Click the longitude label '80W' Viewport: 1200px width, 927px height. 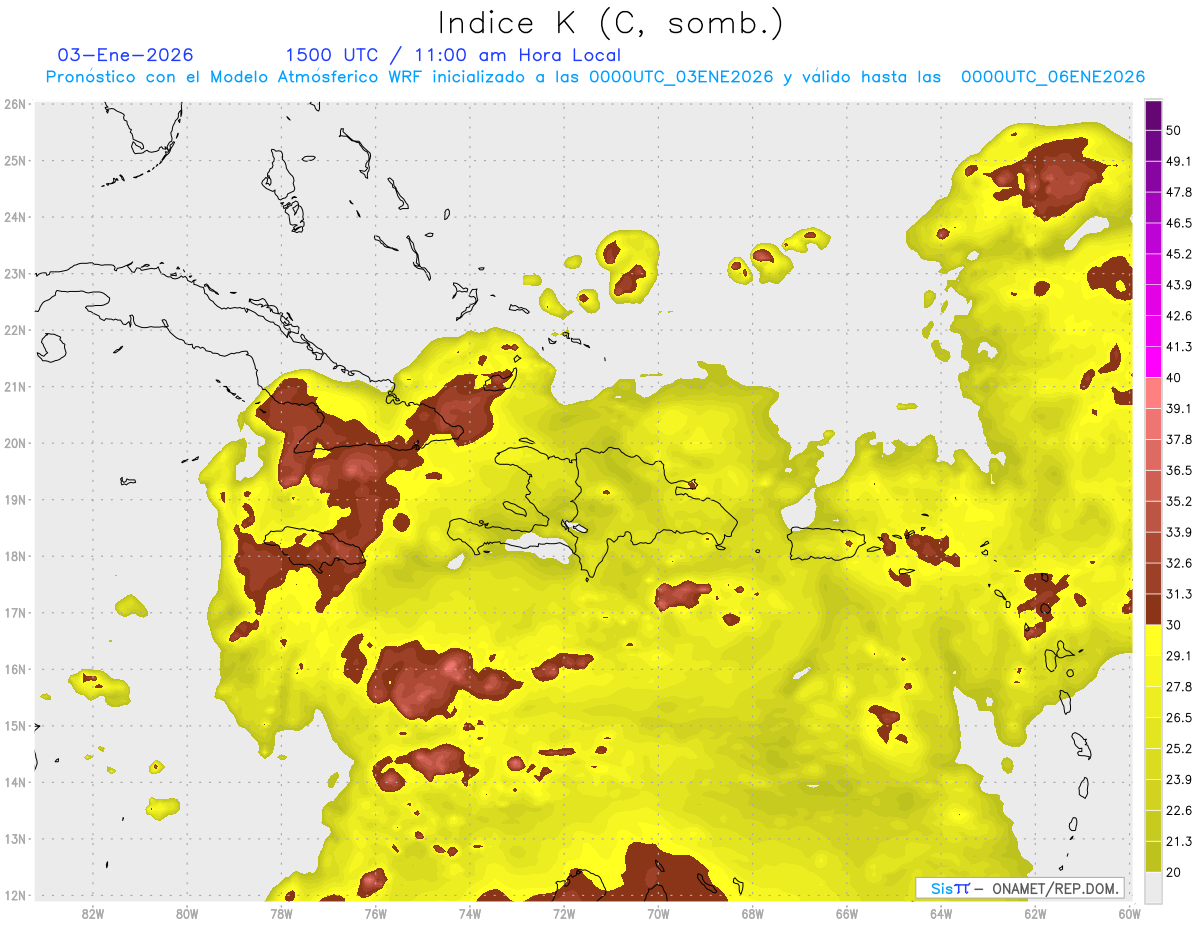coord(186,914)
